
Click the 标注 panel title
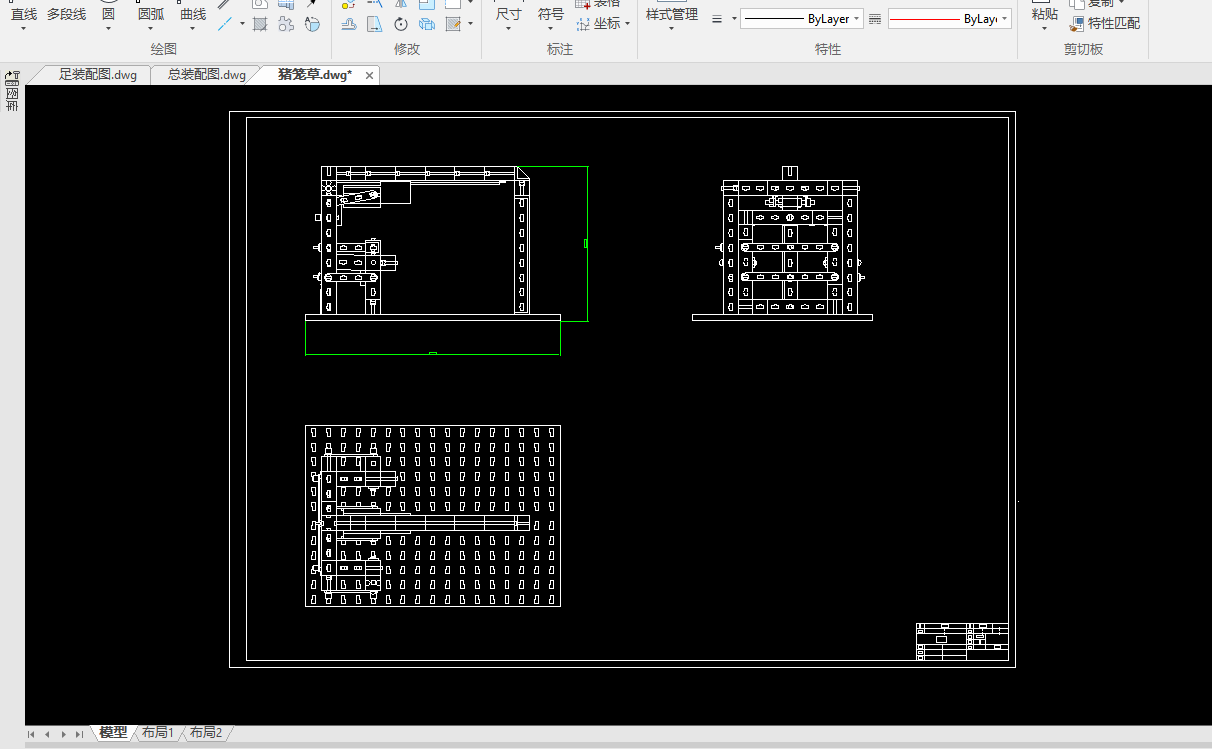pyautogui.click(x=560, y=49)
